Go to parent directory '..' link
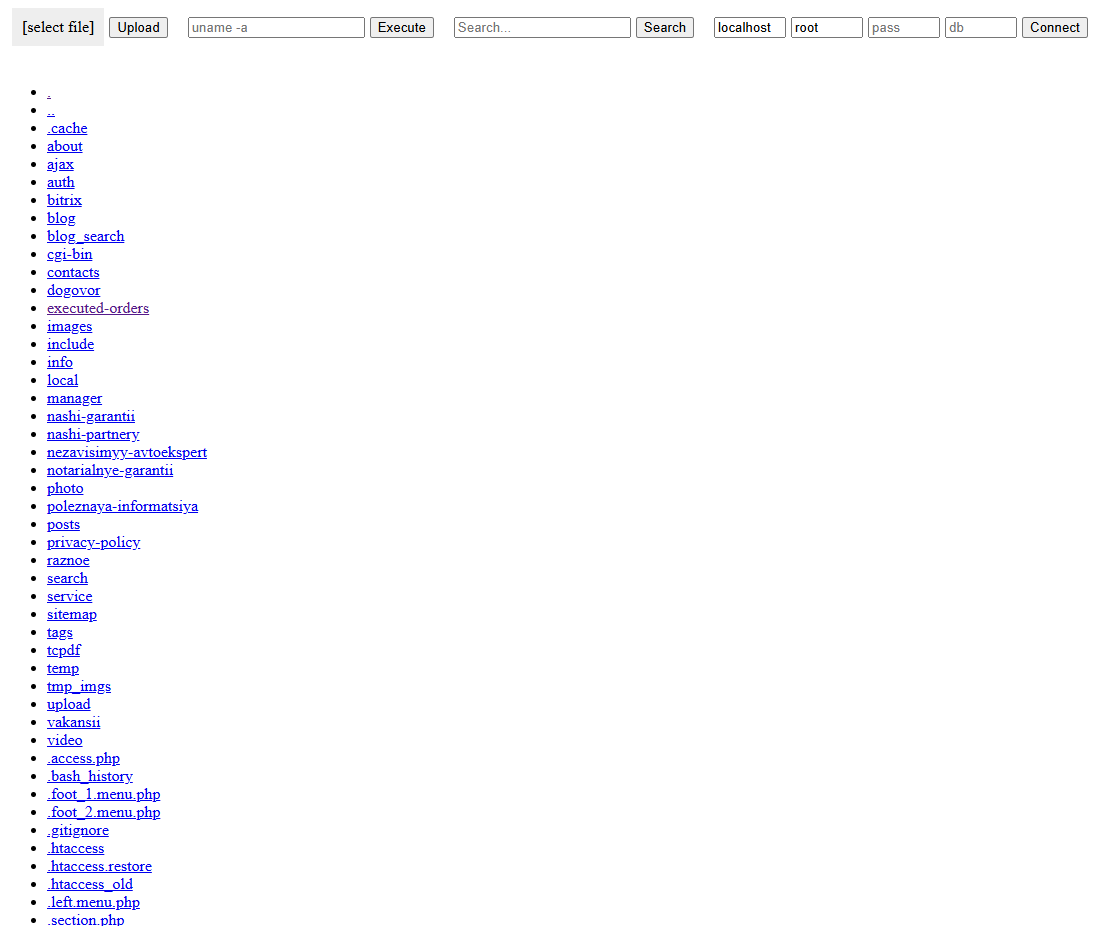1098x926 pixels. (51, 111)
